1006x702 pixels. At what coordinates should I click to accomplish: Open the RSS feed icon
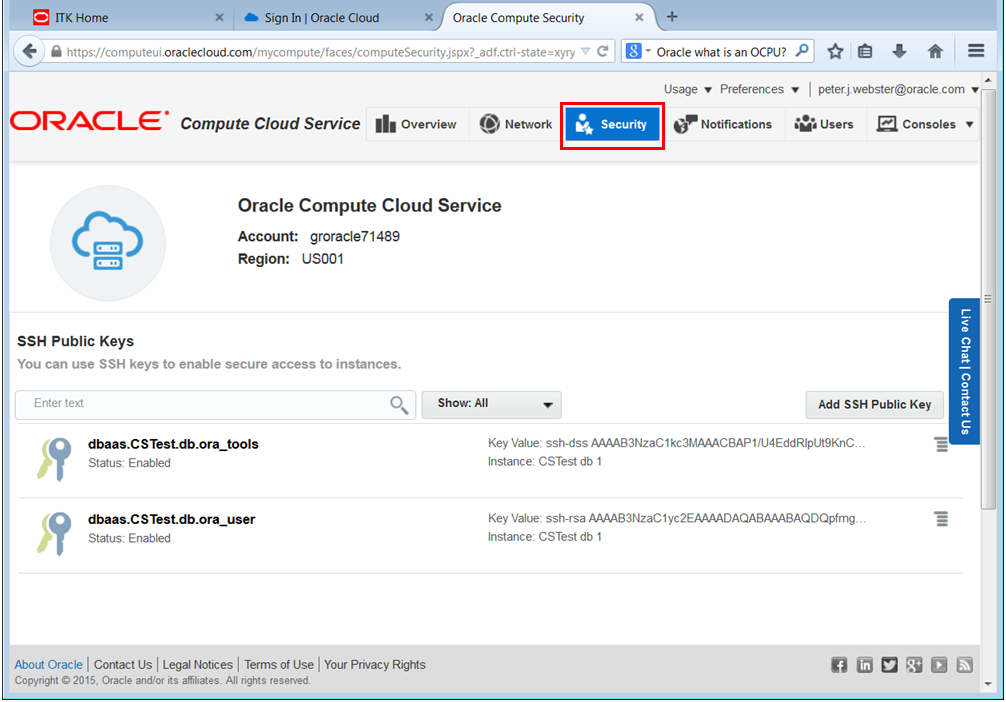click(x=964, y=665)
